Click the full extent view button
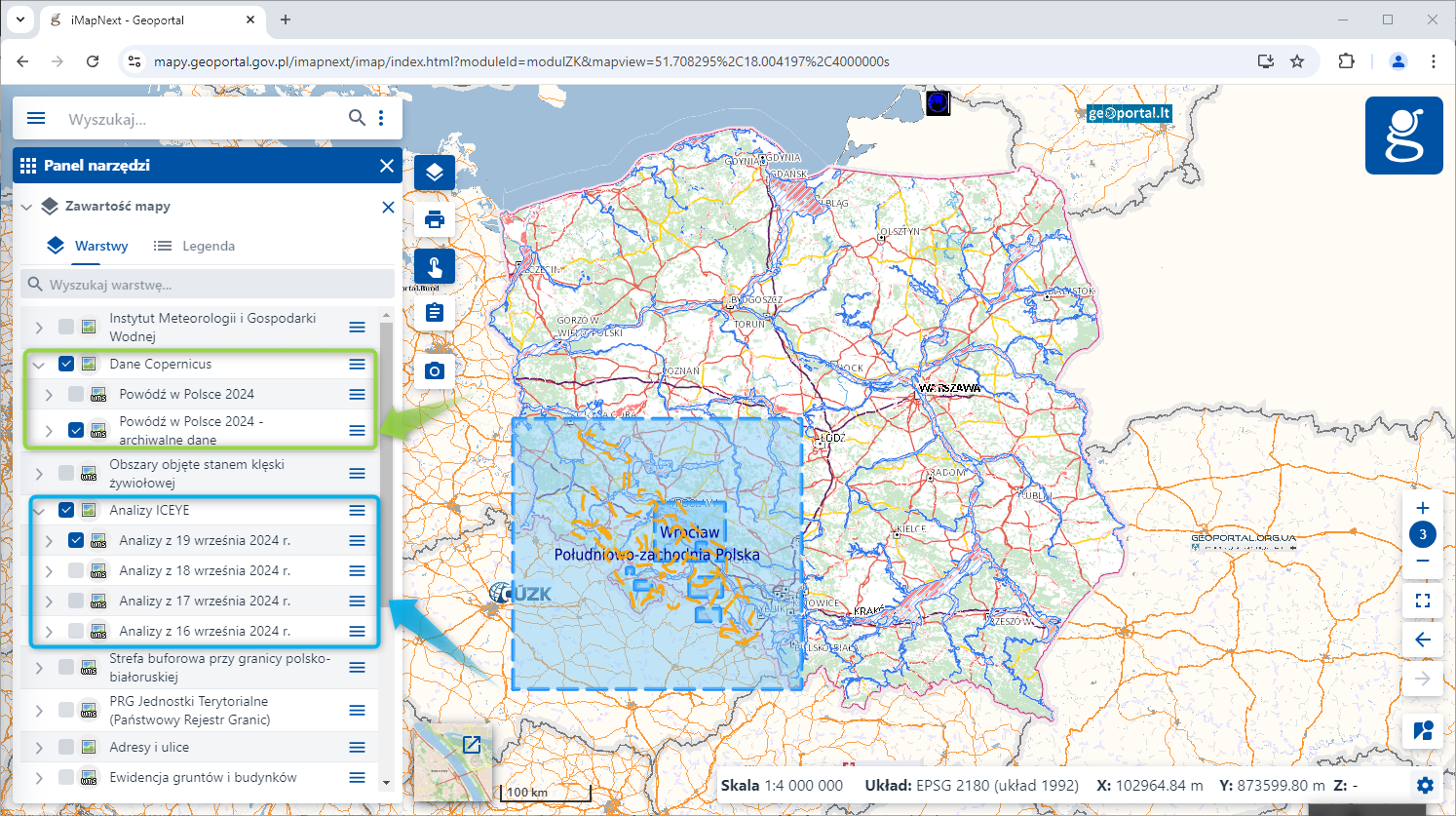Screen dimensions: 1456x816 1423,601
